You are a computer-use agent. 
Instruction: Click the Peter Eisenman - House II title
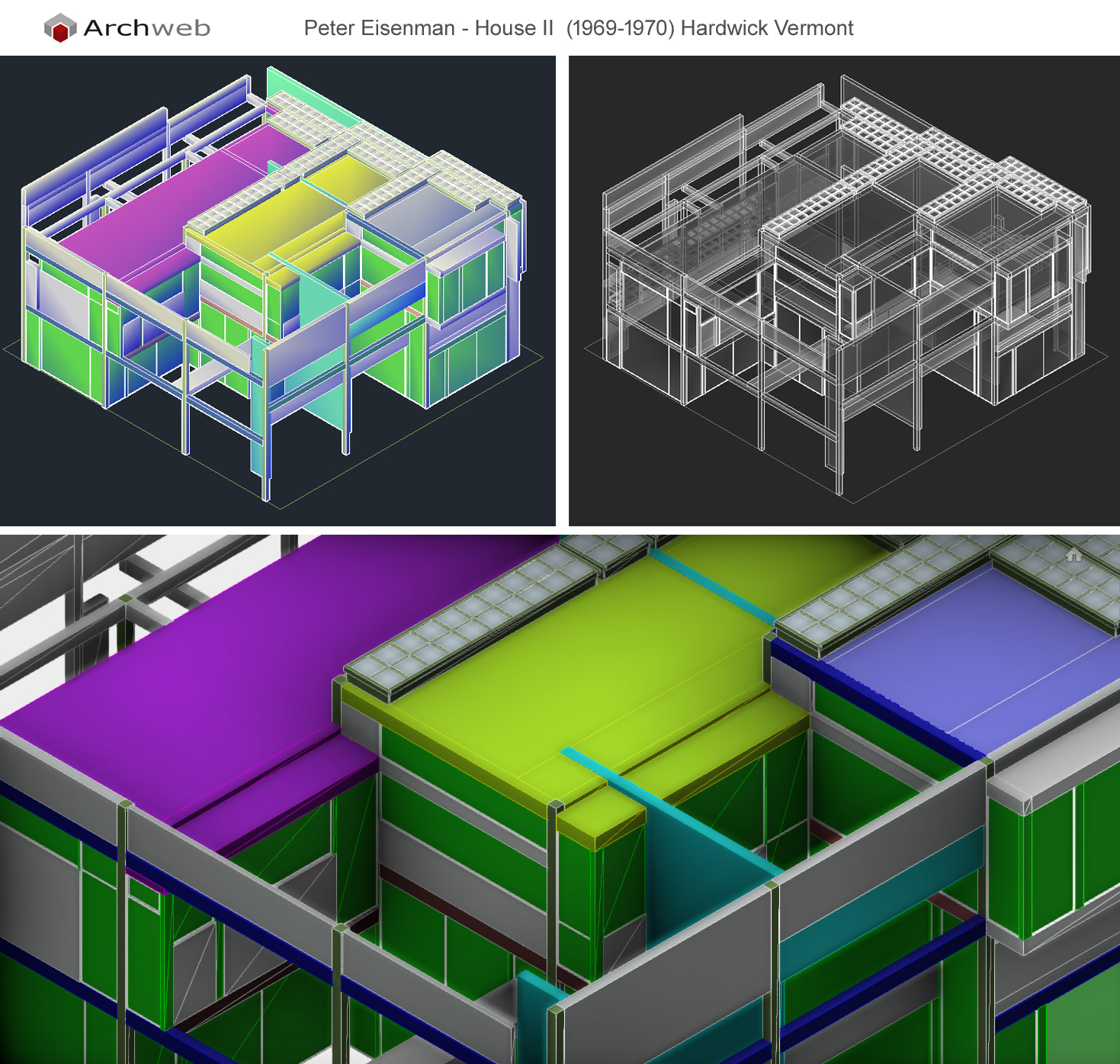click(578, 29)
